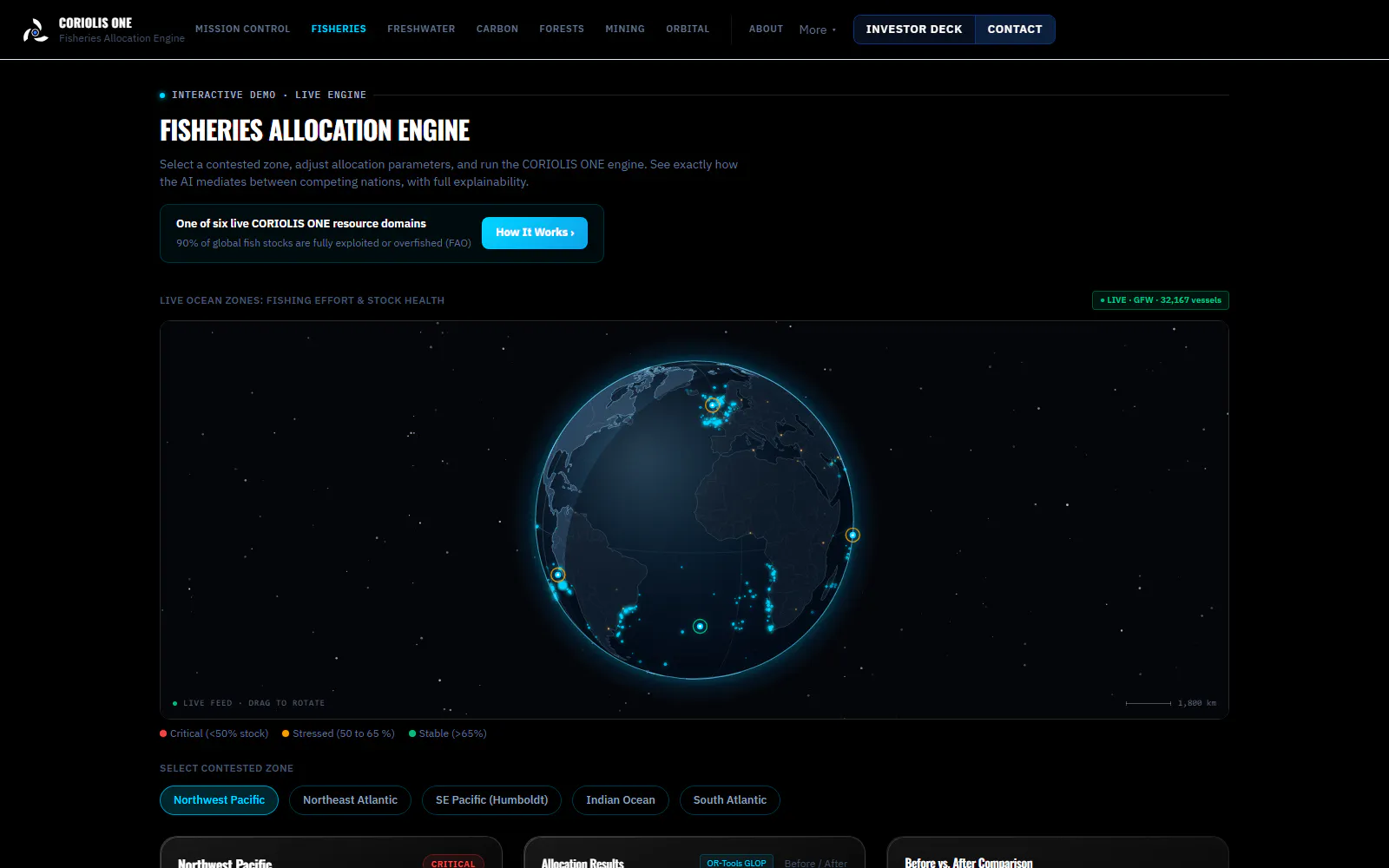This screenshot has width=1389, height=868.
Task: Click the How It Works button
Action: tap(535, 233)
